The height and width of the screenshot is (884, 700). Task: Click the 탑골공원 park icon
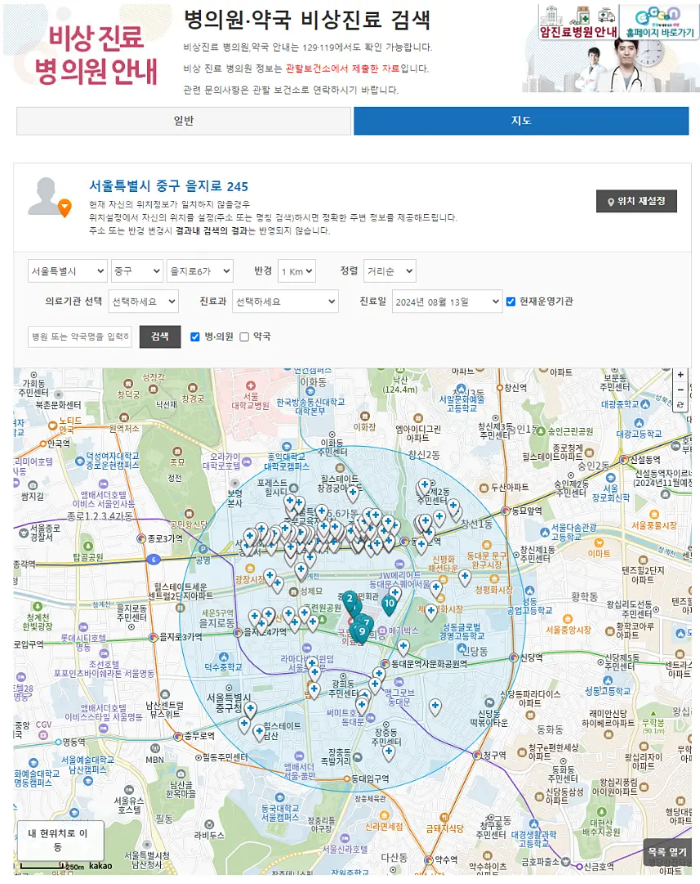pos(88,546)
